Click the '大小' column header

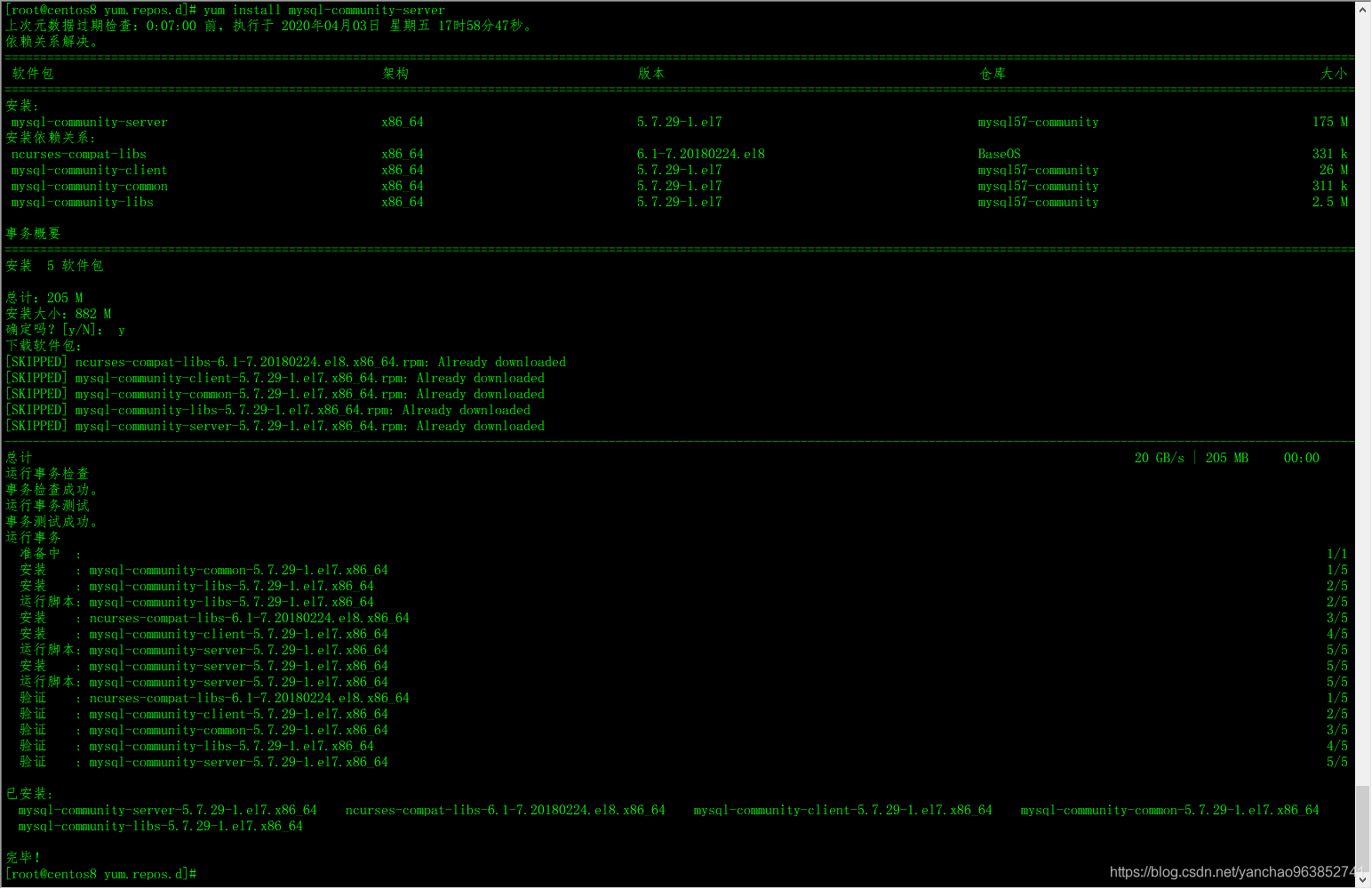(1334, 74)
